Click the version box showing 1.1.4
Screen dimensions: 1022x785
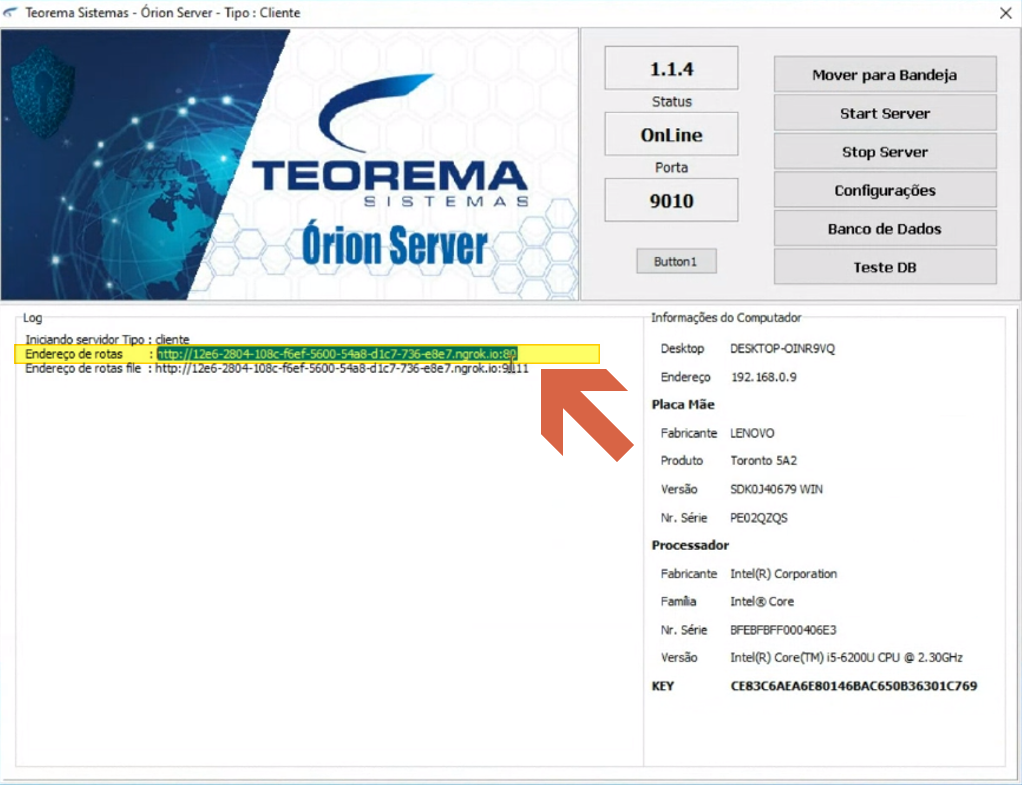(x=671, y=68)
